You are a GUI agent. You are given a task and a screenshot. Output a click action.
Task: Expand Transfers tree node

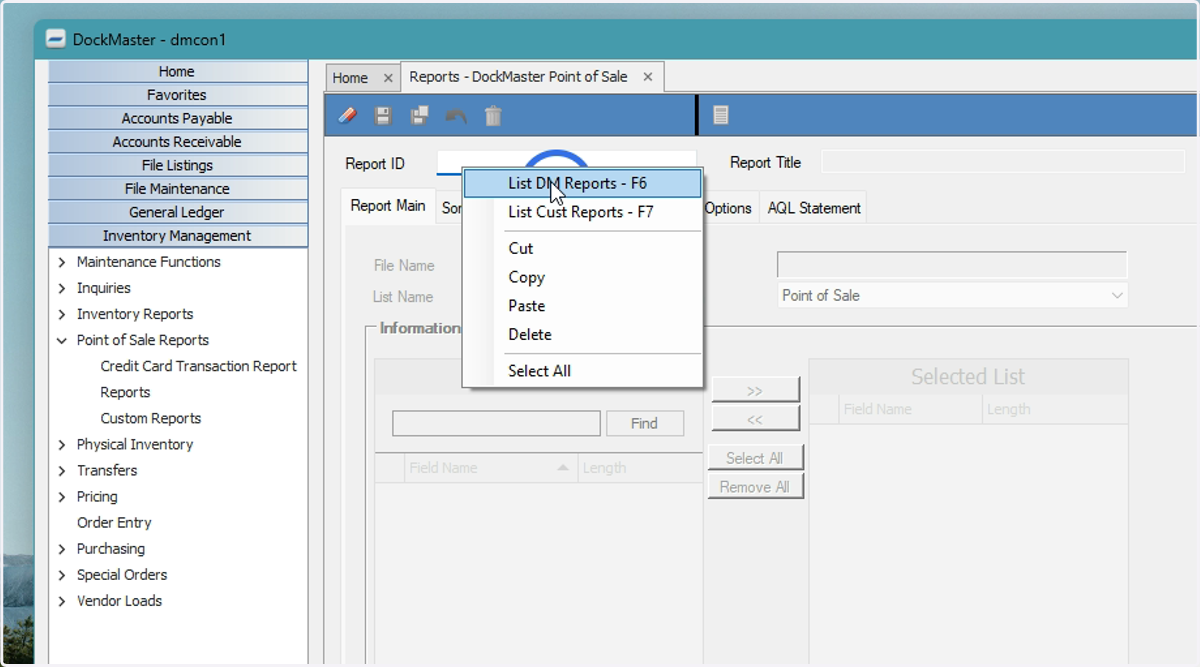(62, 470)
